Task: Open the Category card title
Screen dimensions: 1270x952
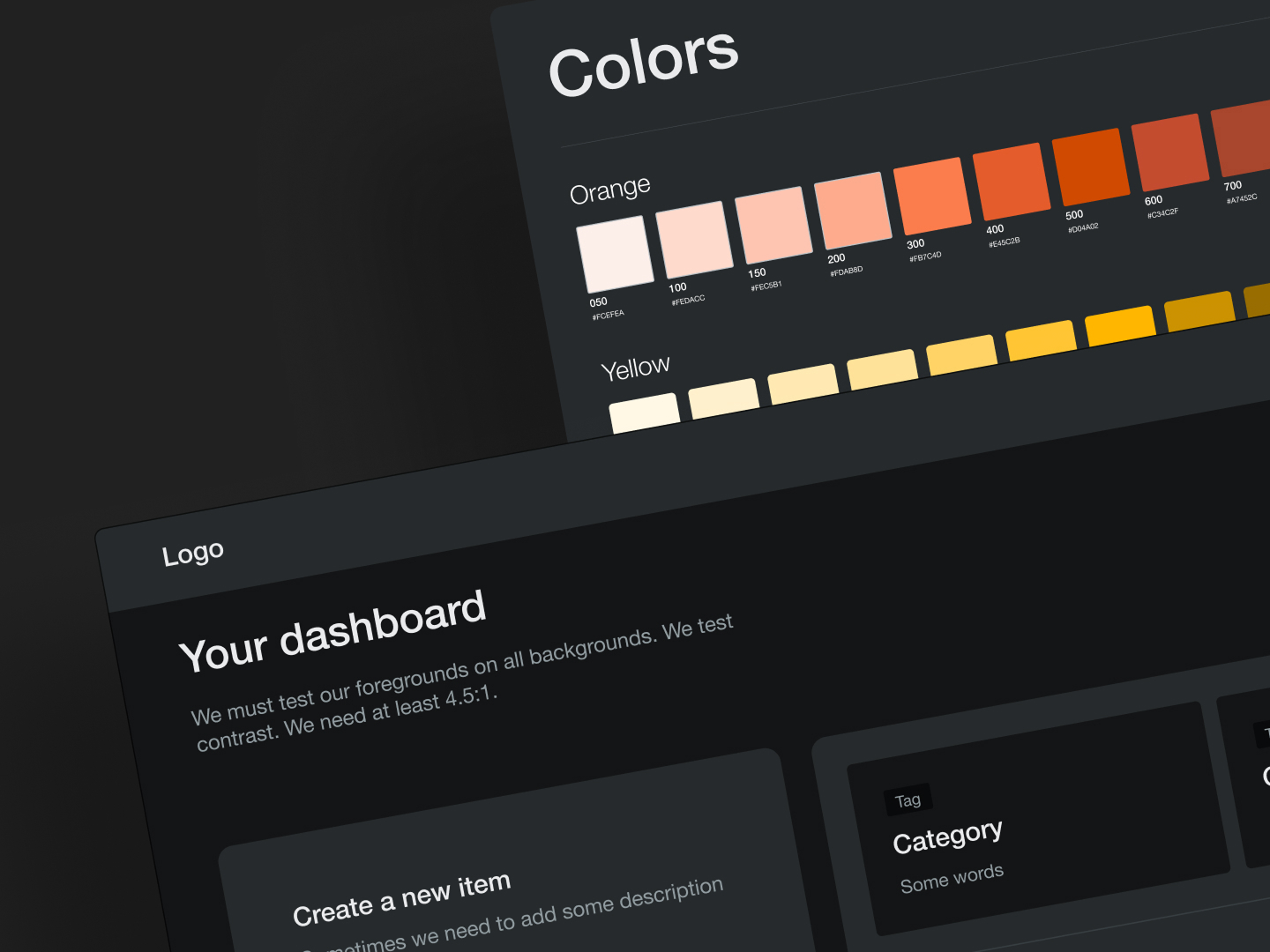Action: click(x=947, y=837)
